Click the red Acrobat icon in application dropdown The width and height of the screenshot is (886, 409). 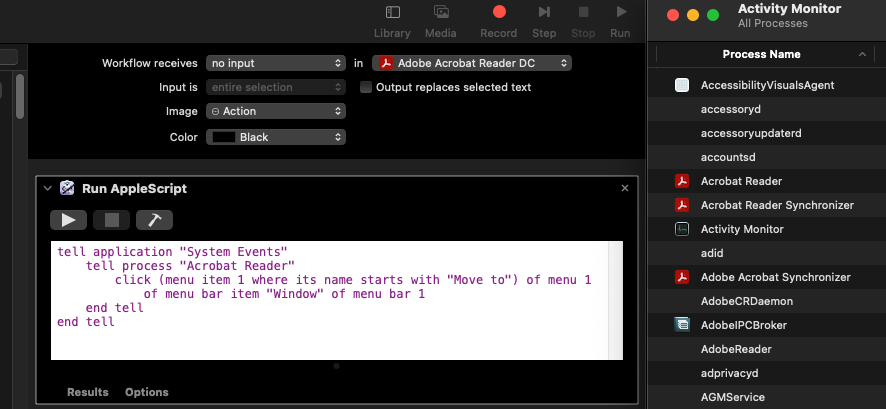pyautogui.click(x=386, y=63)
